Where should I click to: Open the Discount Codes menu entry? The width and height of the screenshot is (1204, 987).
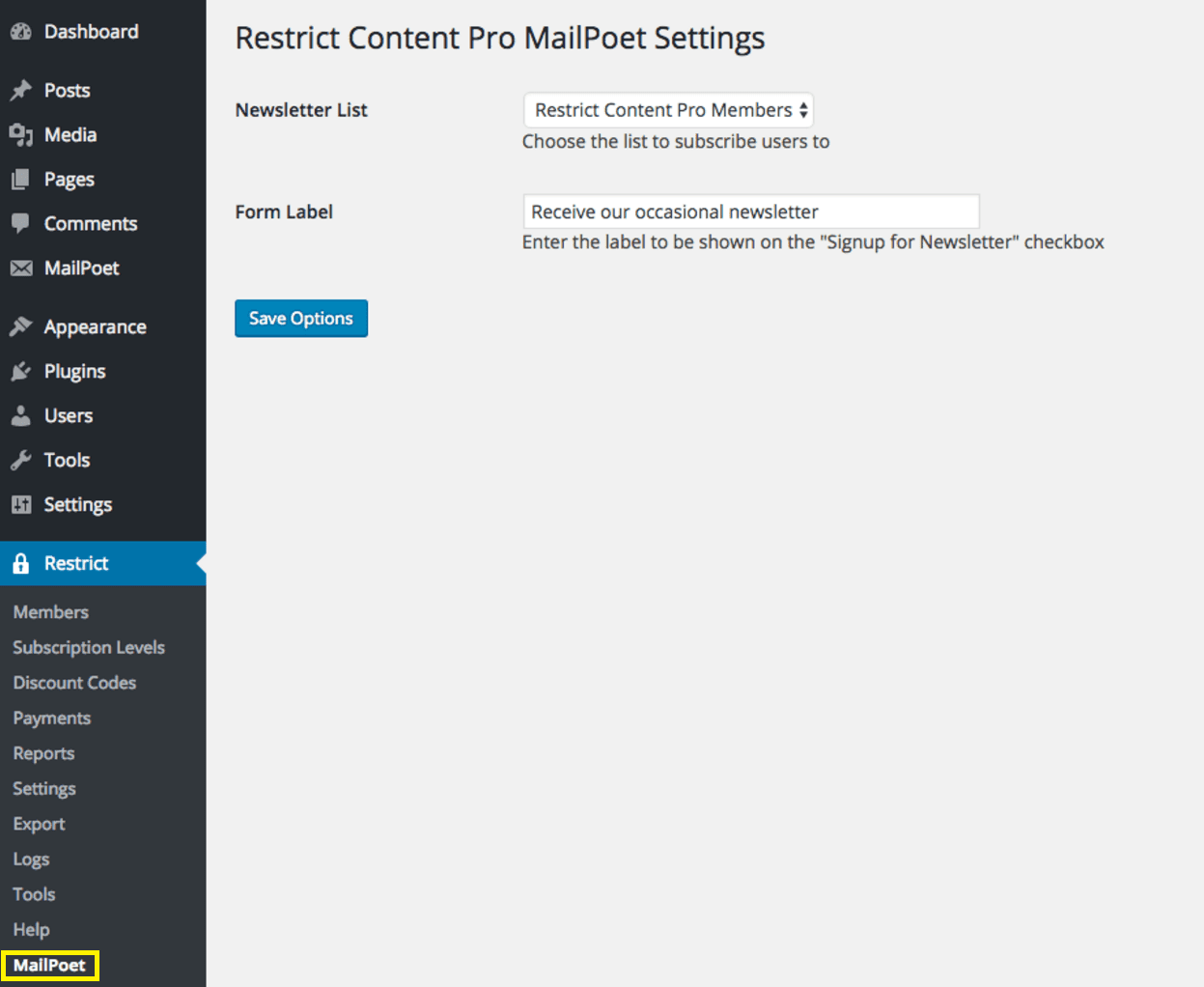pos(74,682)
